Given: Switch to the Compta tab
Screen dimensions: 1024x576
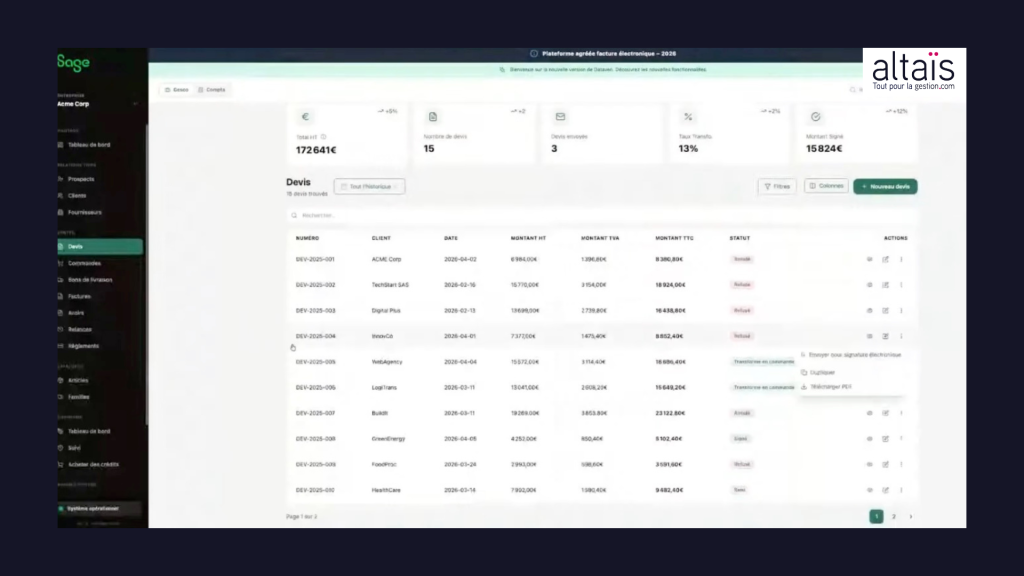Looking at the screenshot, I should (212, 90).
